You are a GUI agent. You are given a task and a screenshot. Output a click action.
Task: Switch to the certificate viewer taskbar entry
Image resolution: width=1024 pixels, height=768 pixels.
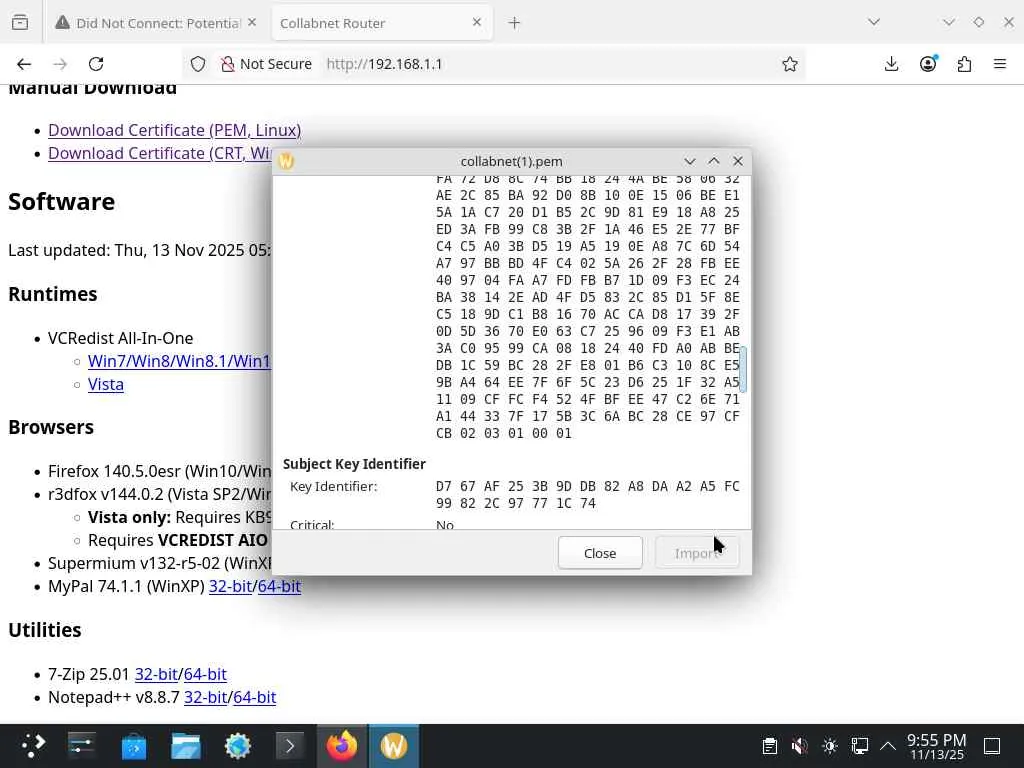(394, 746)
